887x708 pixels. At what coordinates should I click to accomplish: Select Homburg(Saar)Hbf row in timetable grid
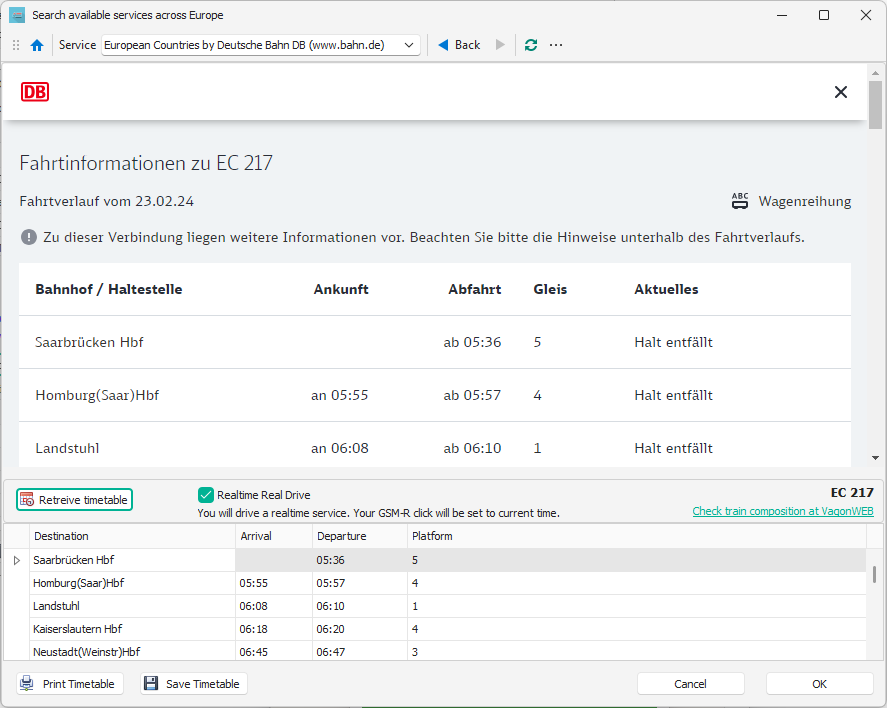435,583
